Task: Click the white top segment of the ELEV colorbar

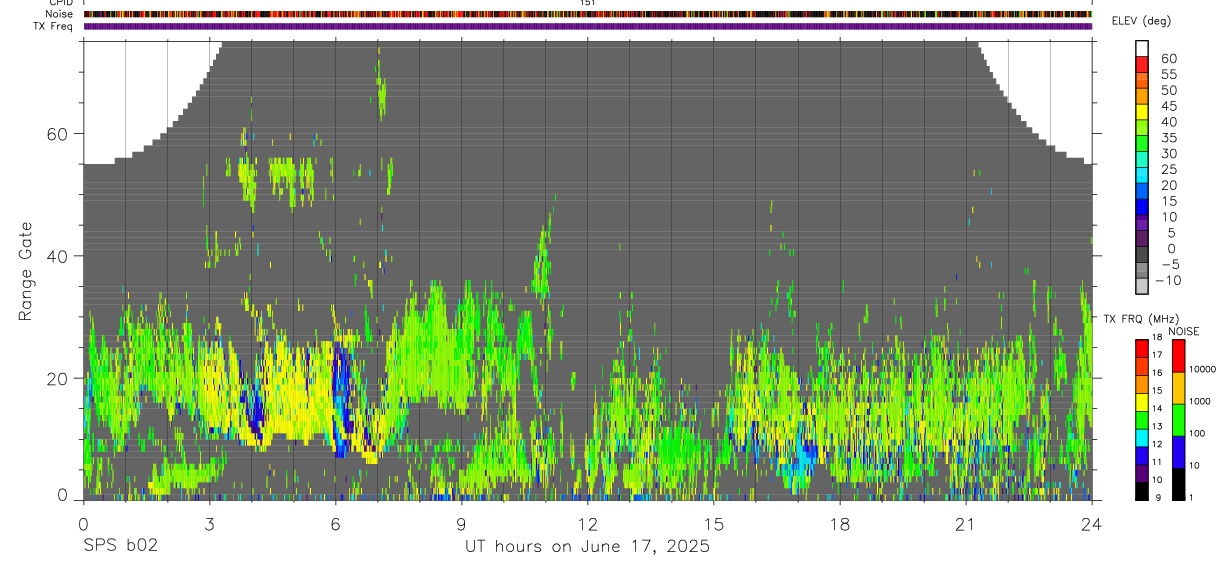Action: (1141, 48)
